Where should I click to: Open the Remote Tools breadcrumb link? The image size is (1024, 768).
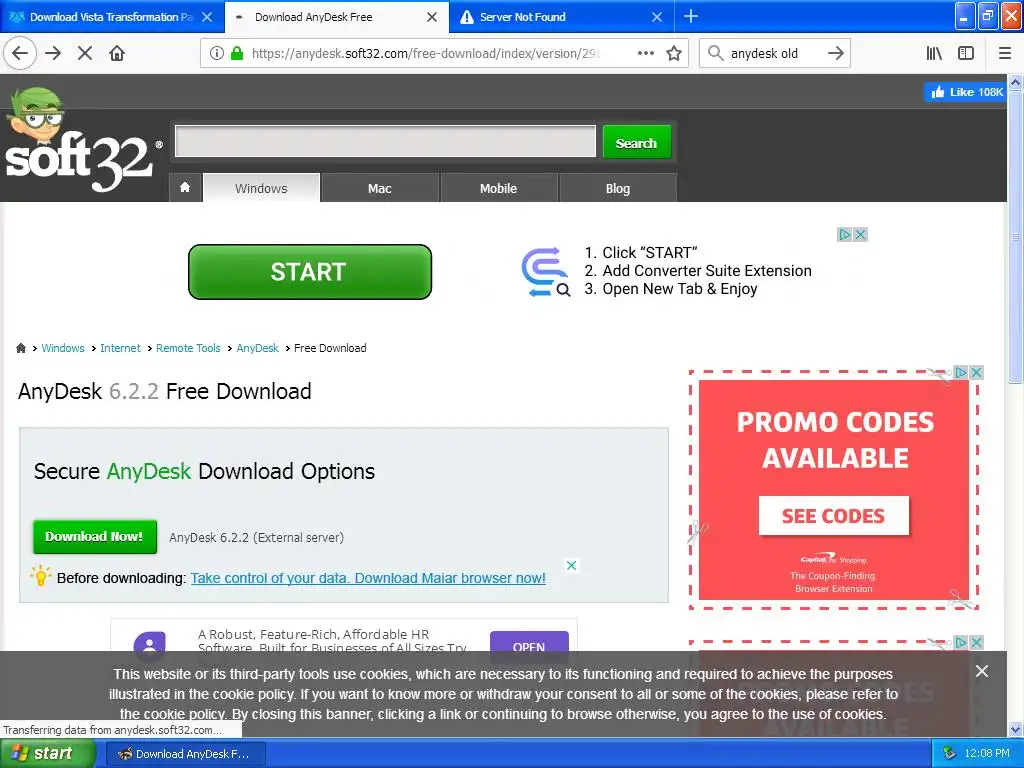tap(188, 348)
